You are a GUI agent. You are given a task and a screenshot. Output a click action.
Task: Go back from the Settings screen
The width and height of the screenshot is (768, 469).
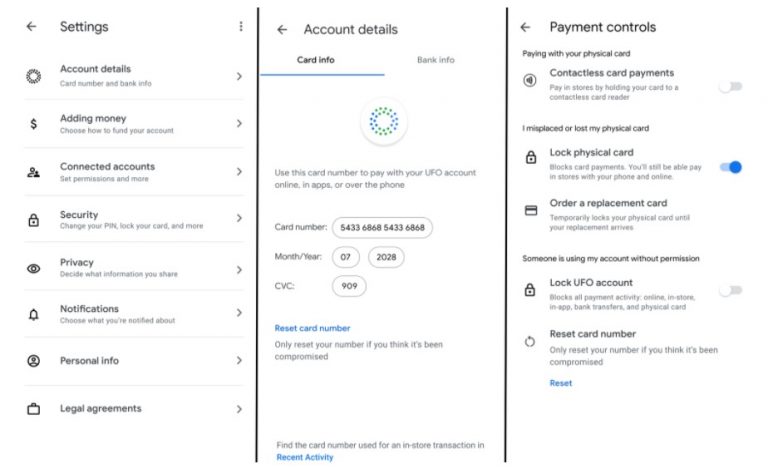pyautogui.click(x=31, y=27)
